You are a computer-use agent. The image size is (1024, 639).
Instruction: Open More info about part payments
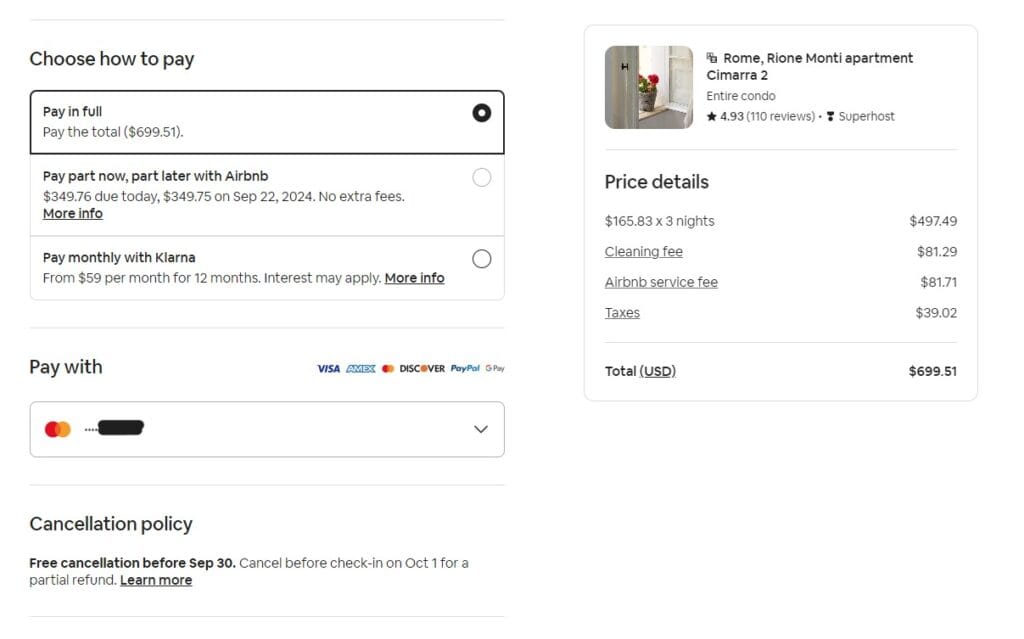[72, 213]
